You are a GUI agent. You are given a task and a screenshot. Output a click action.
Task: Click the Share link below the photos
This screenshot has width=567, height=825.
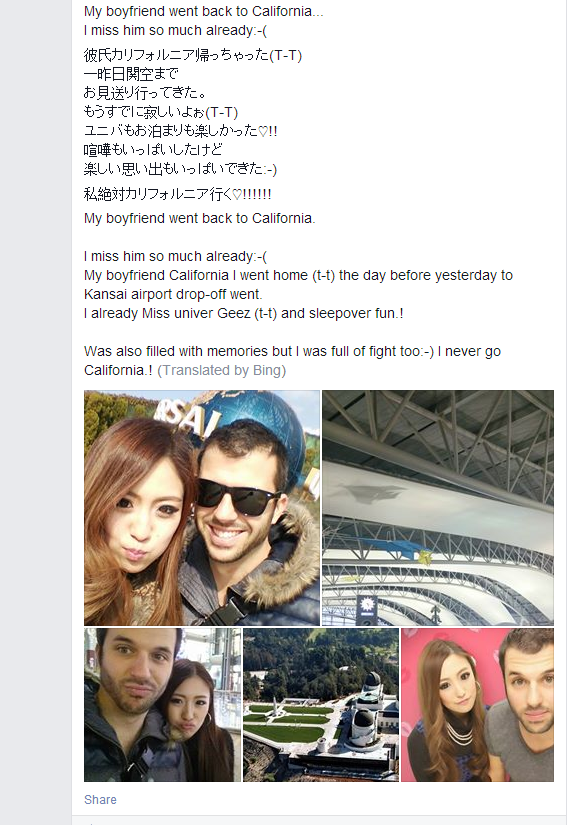100,799
